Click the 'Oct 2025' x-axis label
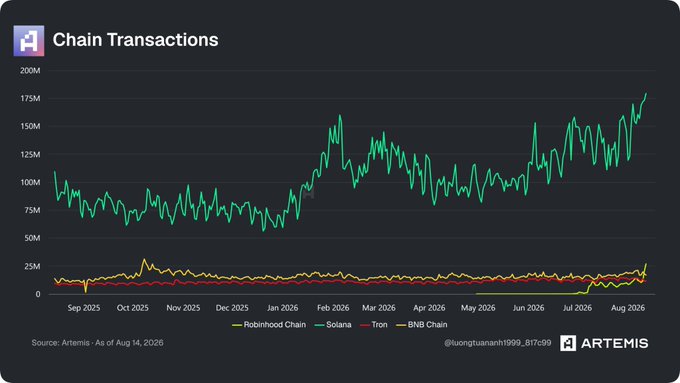 (x=133, y=308)
